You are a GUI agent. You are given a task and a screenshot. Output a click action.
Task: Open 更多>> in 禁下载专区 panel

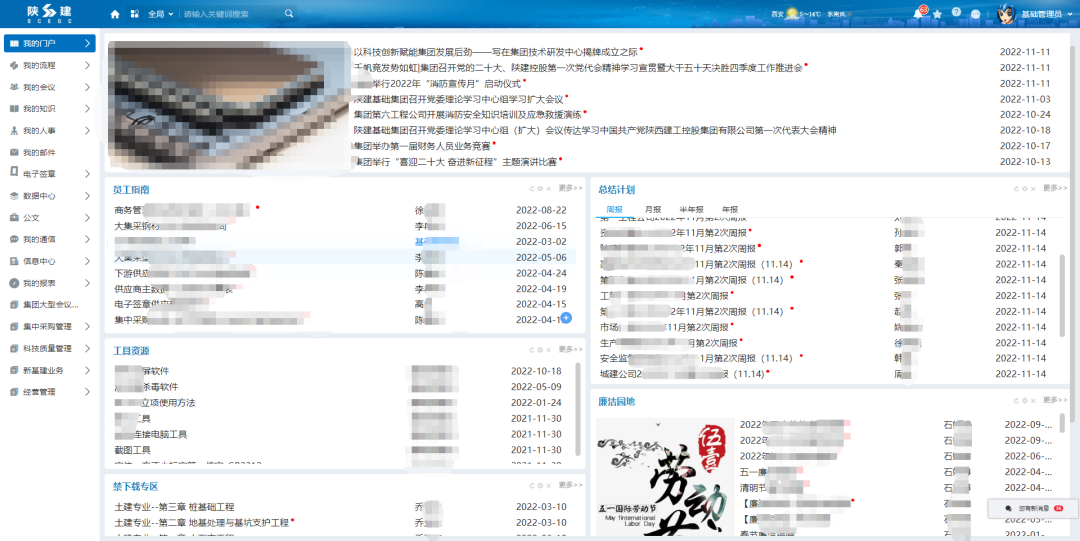(x=570, y=484)
